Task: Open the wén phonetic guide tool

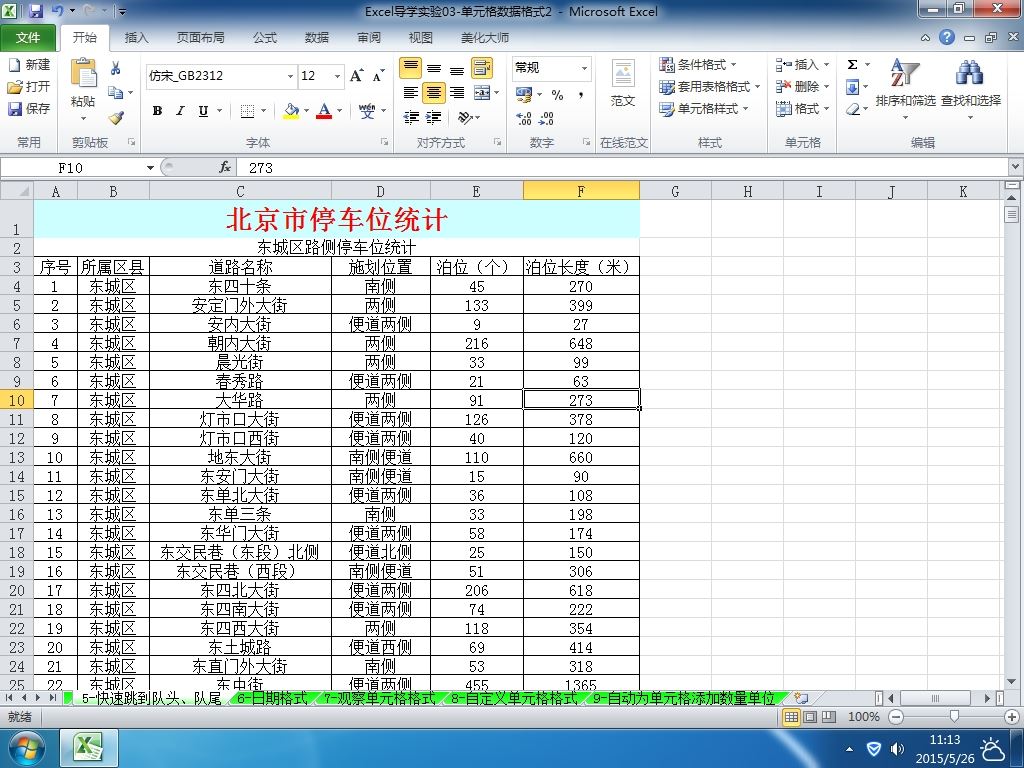Action: 367,110
